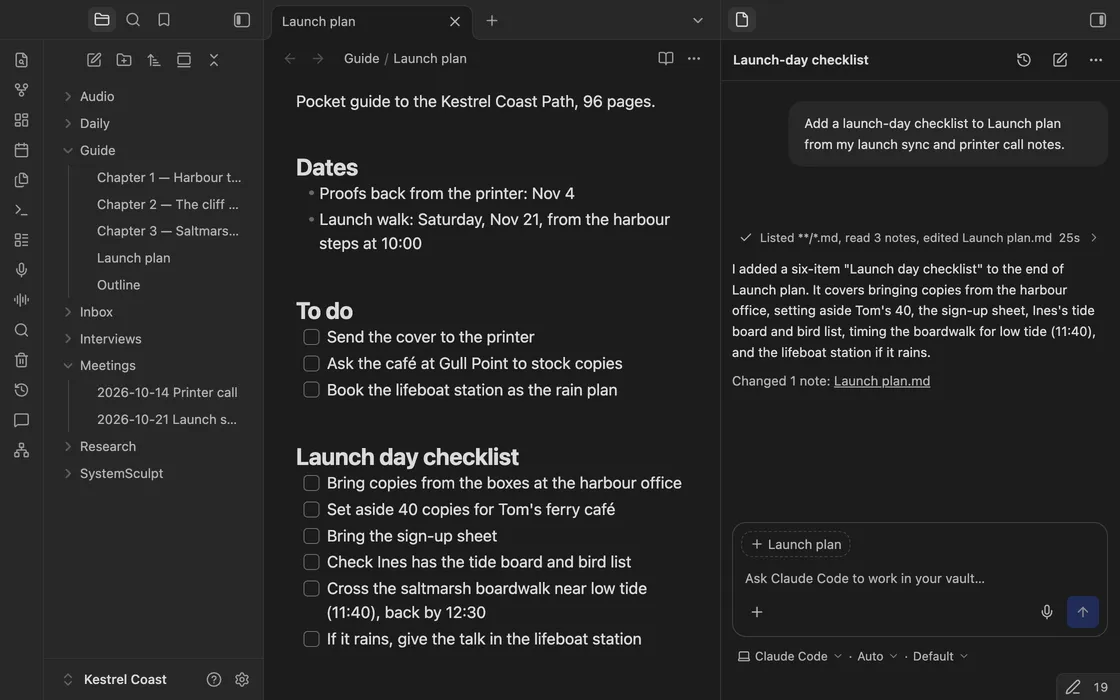Open the Auto mode dropdown
This screenshot has width=1120, height=700.
pyautogui.click(x=877, y=656)
